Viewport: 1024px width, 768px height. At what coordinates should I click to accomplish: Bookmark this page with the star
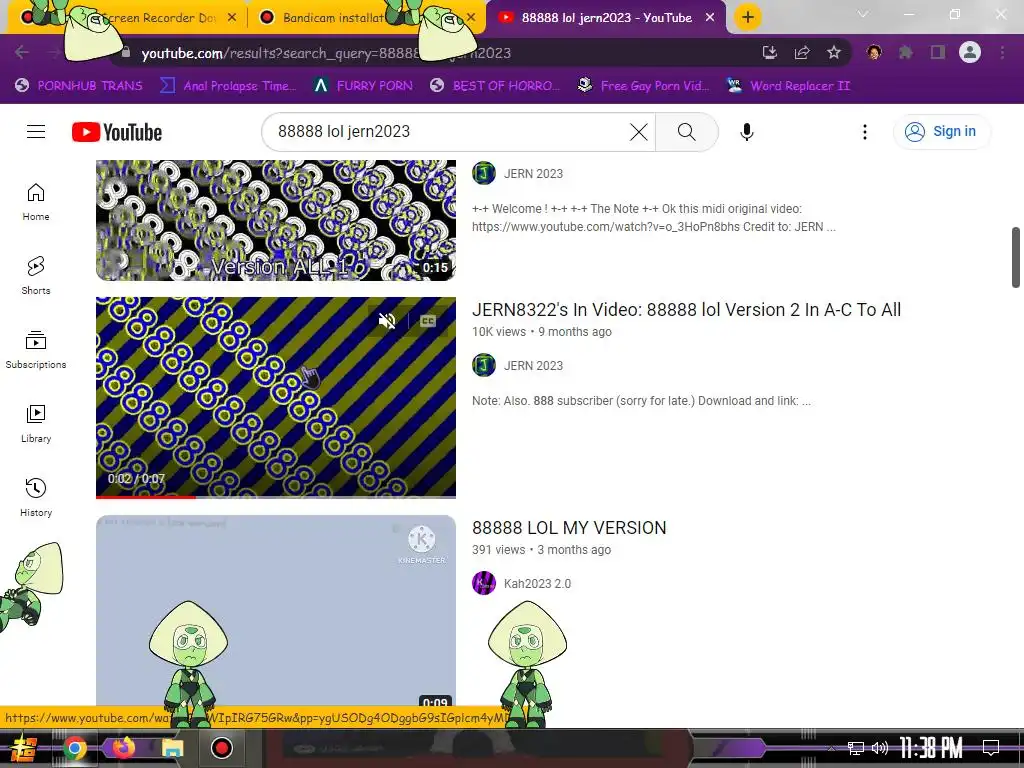[x=834, y=53]
